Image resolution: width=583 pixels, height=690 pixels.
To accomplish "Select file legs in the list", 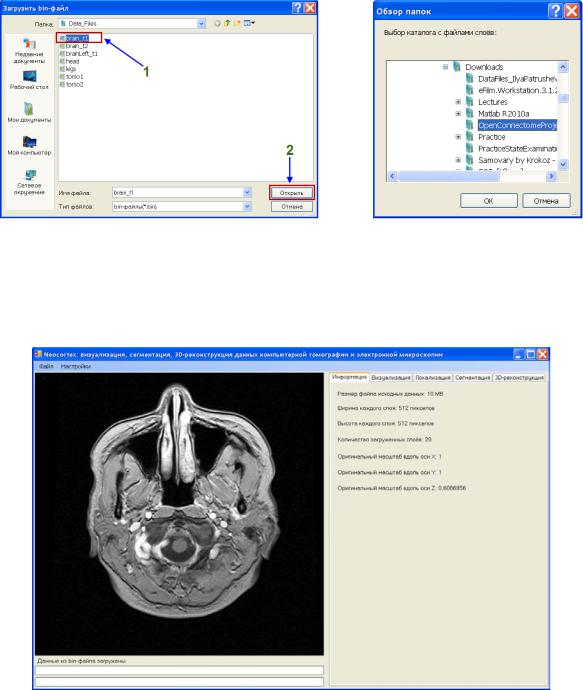I will pos(68,69).
